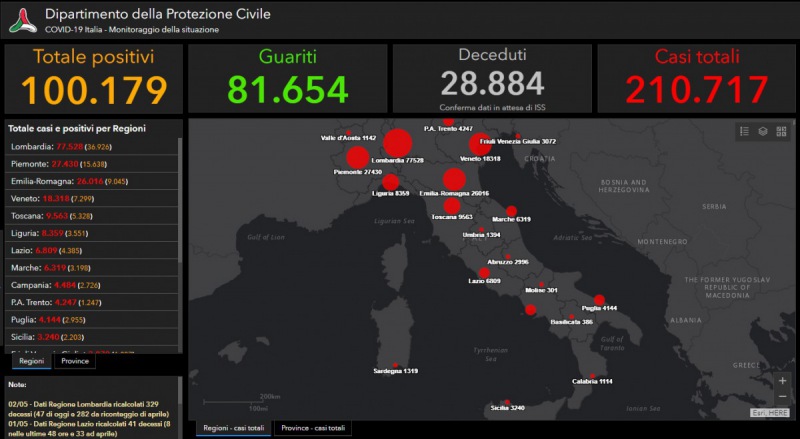Open the map legend list icon
The image size is (800, 439).
744,131
